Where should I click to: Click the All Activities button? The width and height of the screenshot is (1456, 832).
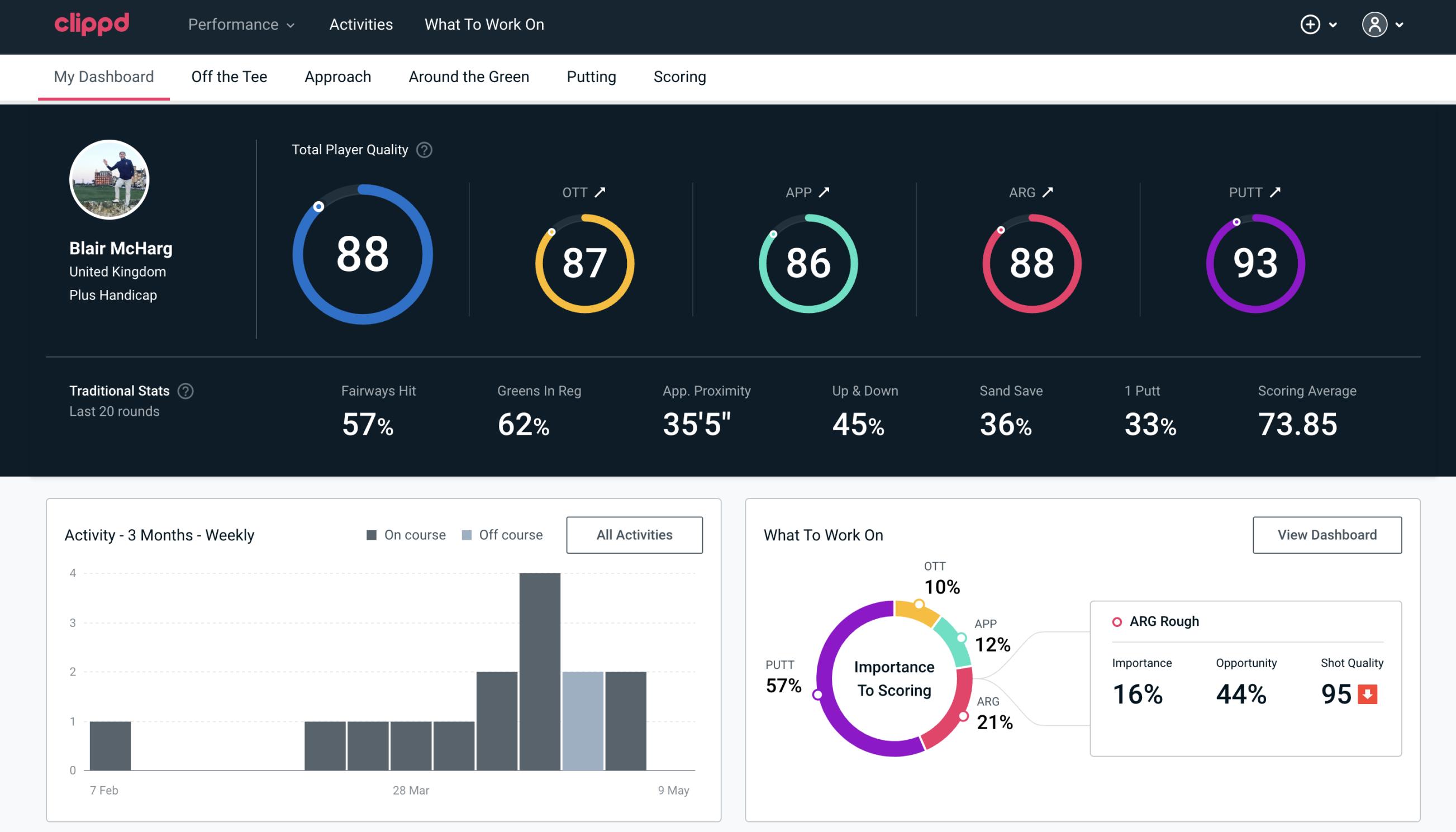[x=634, y=534]
